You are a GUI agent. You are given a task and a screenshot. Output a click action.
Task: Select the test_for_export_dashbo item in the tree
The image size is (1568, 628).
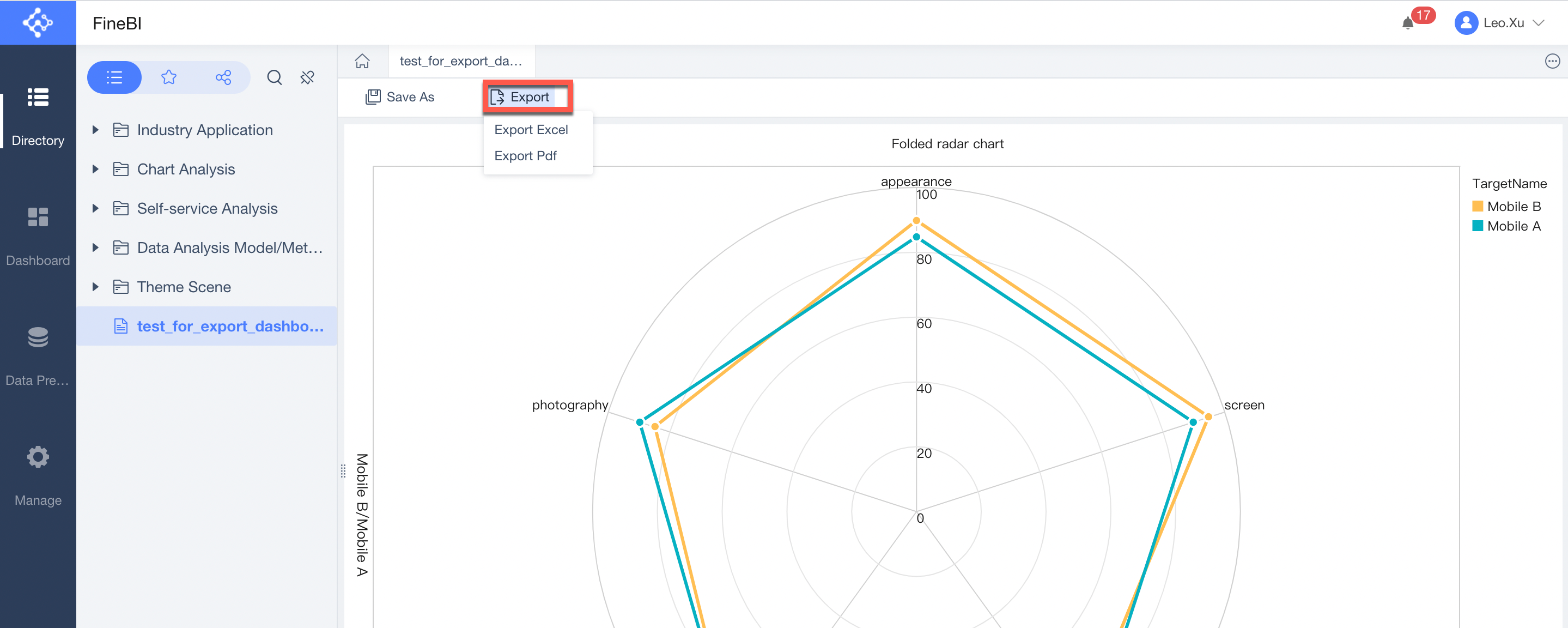230,326
